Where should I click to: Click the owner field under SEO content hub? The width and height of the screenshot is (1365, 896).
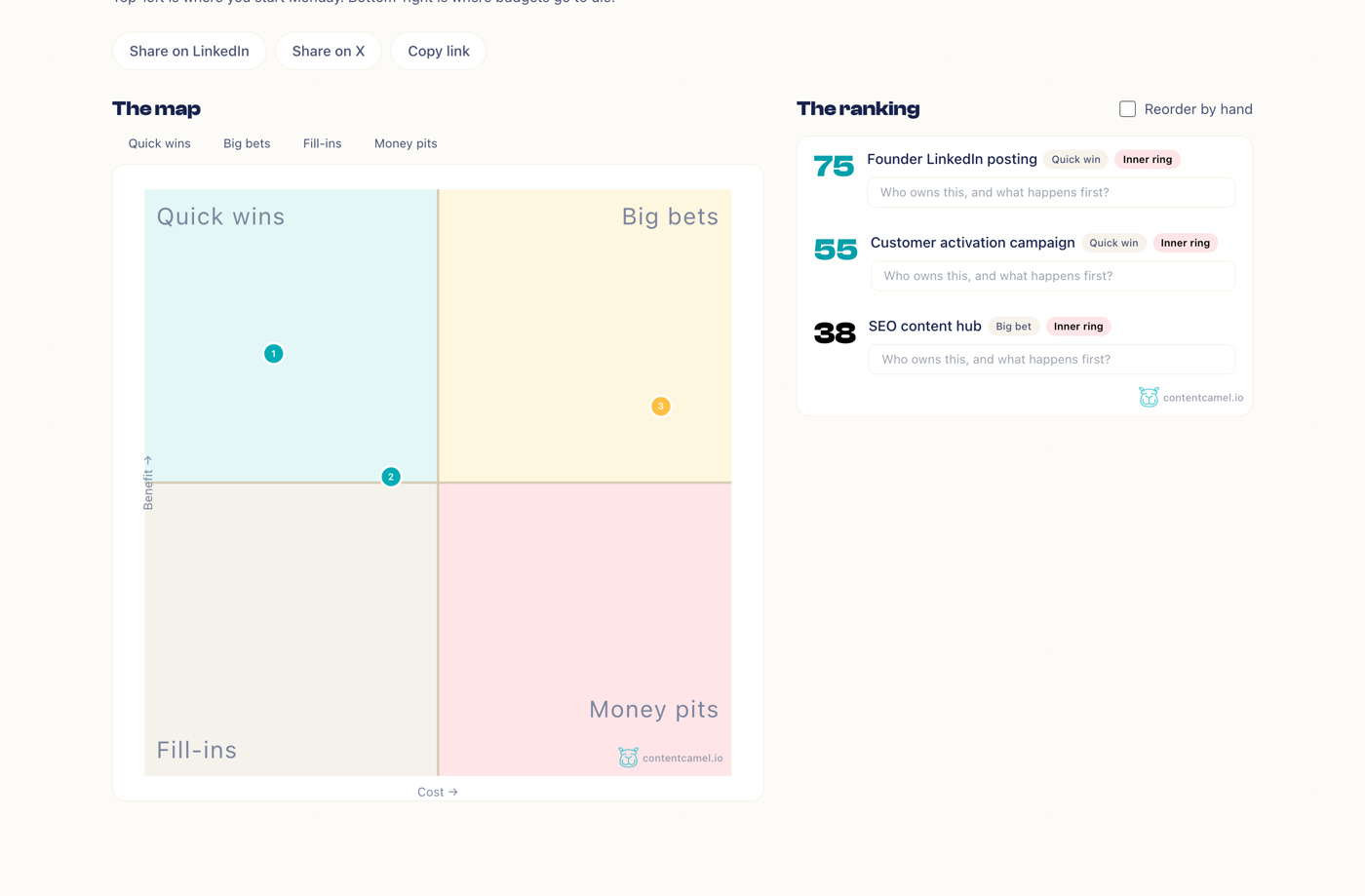[1052, 360]
